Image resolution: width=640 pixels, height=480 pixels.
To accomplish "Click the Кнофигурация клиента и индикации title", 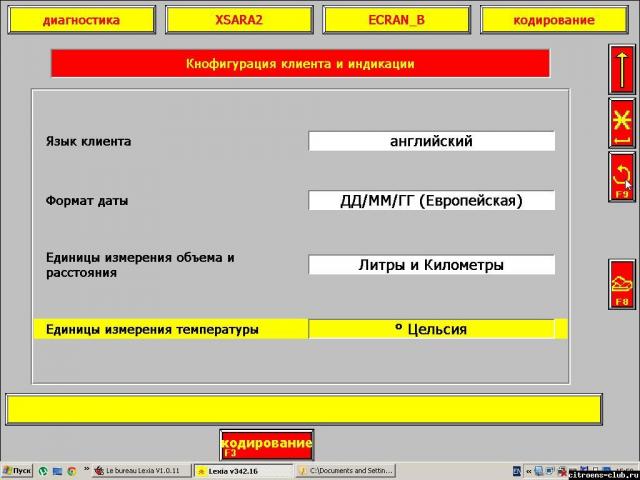I will 300,64.
